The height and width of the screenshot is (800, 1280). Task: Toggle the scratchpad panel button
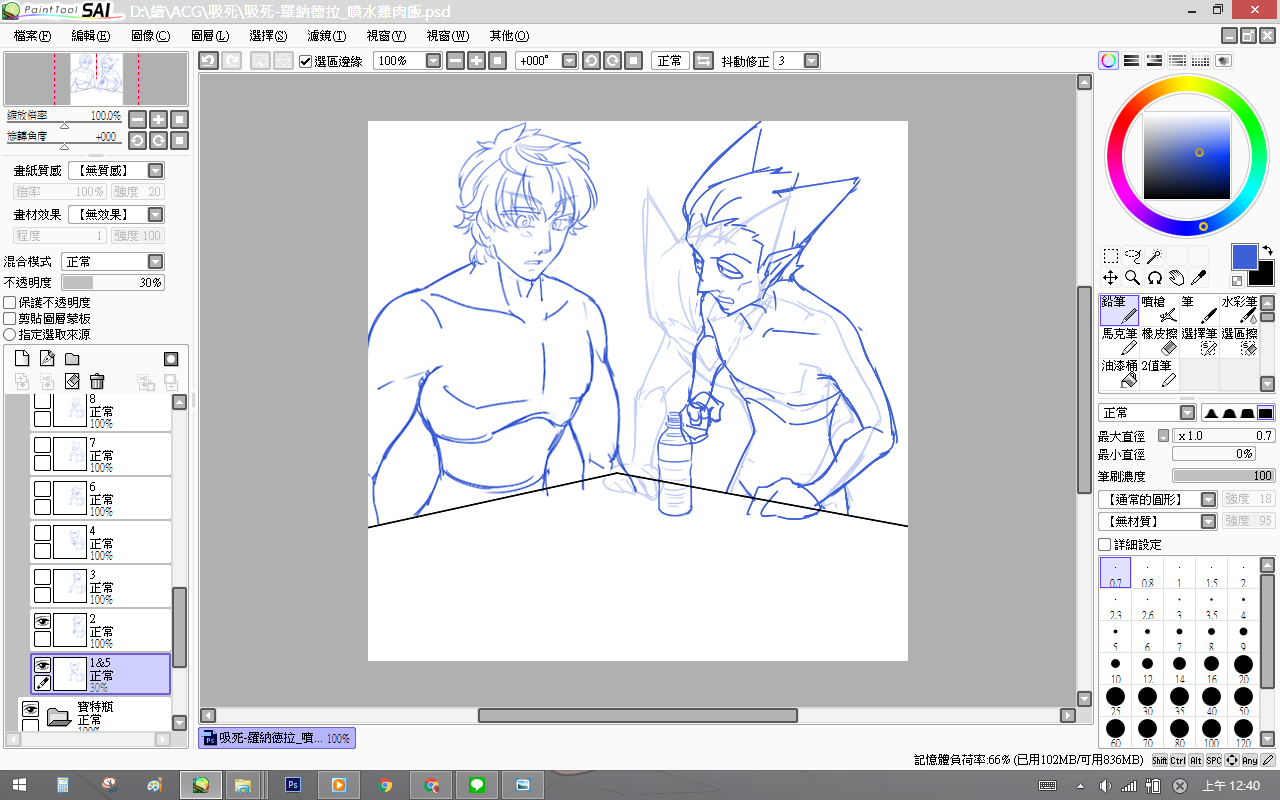(1222, 61)
